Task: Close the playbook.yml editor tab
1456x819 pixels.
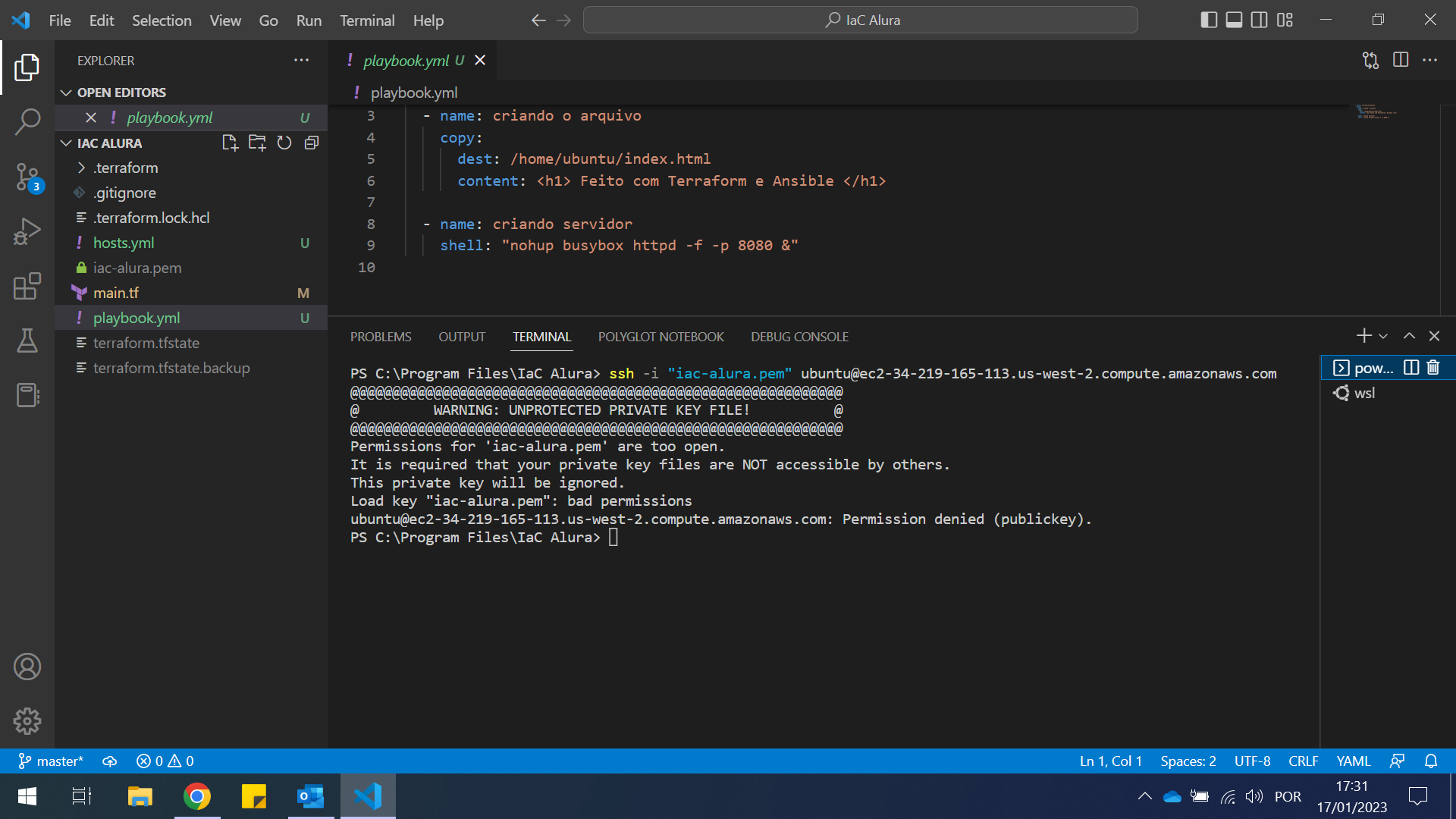Action: coord(480,60)
